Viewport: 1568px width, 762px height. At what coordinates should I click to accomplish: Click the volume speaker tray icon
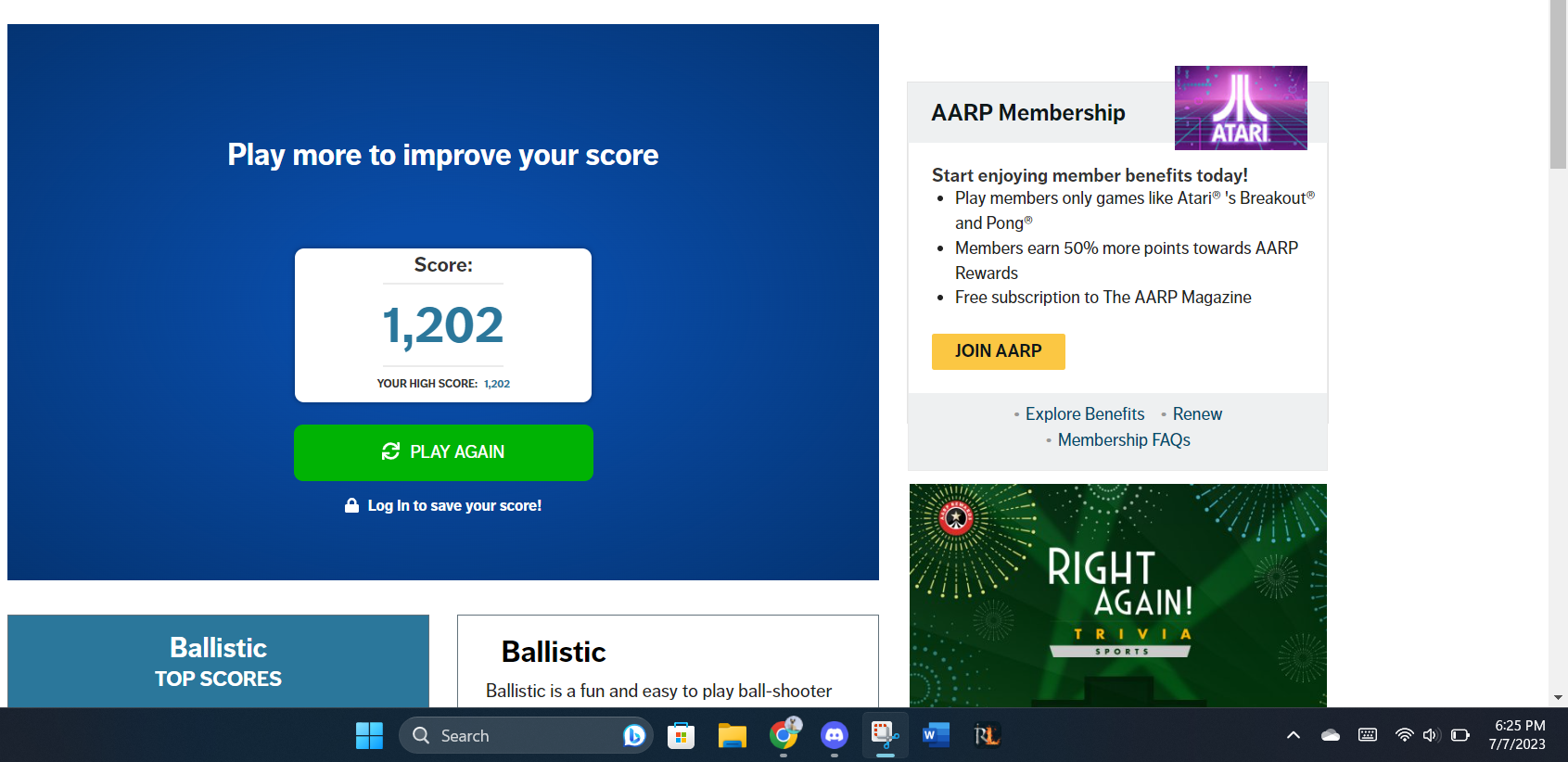(x=1432, y=735)
